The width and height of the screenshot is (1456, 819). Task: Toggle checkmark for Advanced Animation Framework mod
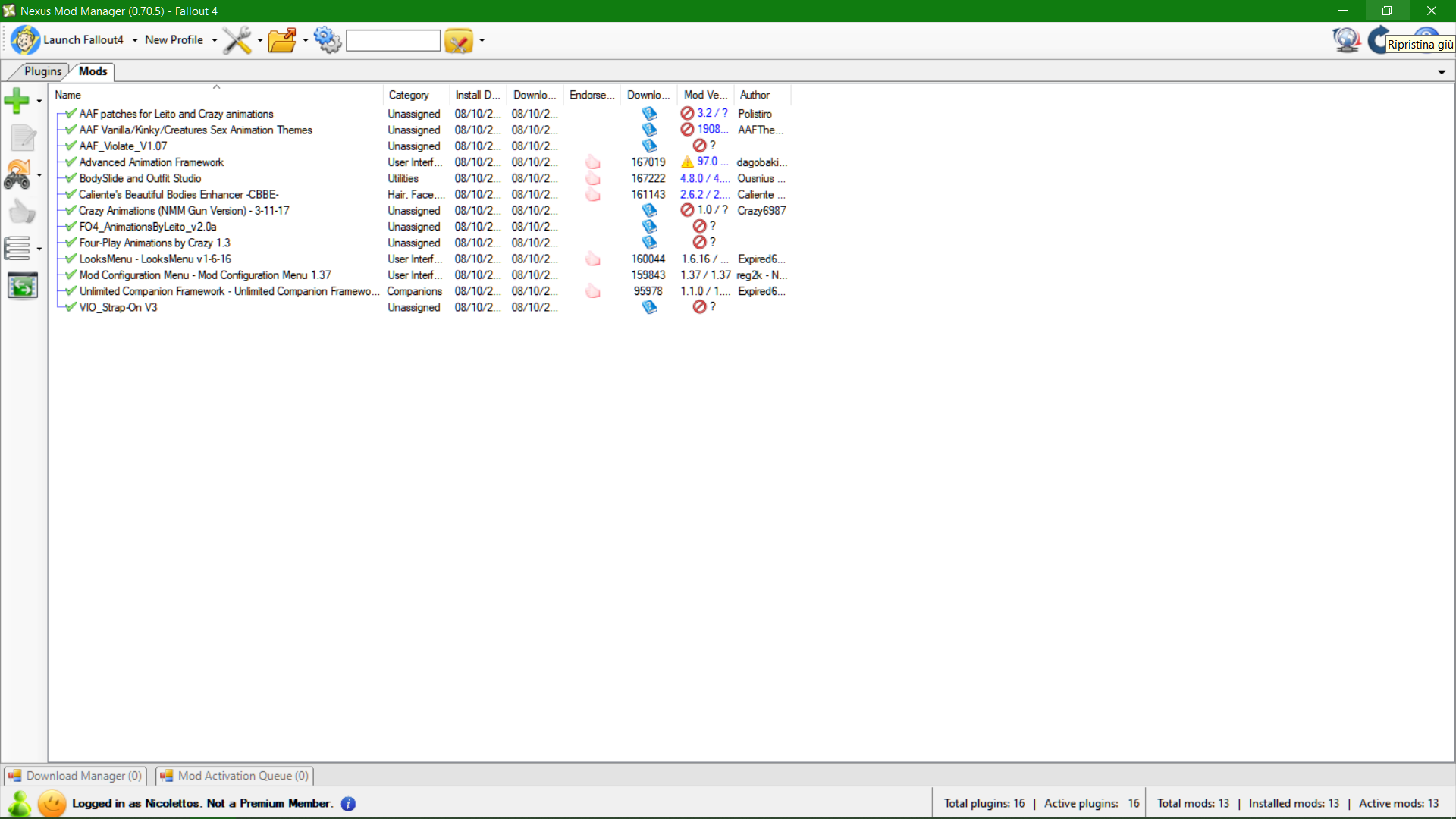(71, 162)
